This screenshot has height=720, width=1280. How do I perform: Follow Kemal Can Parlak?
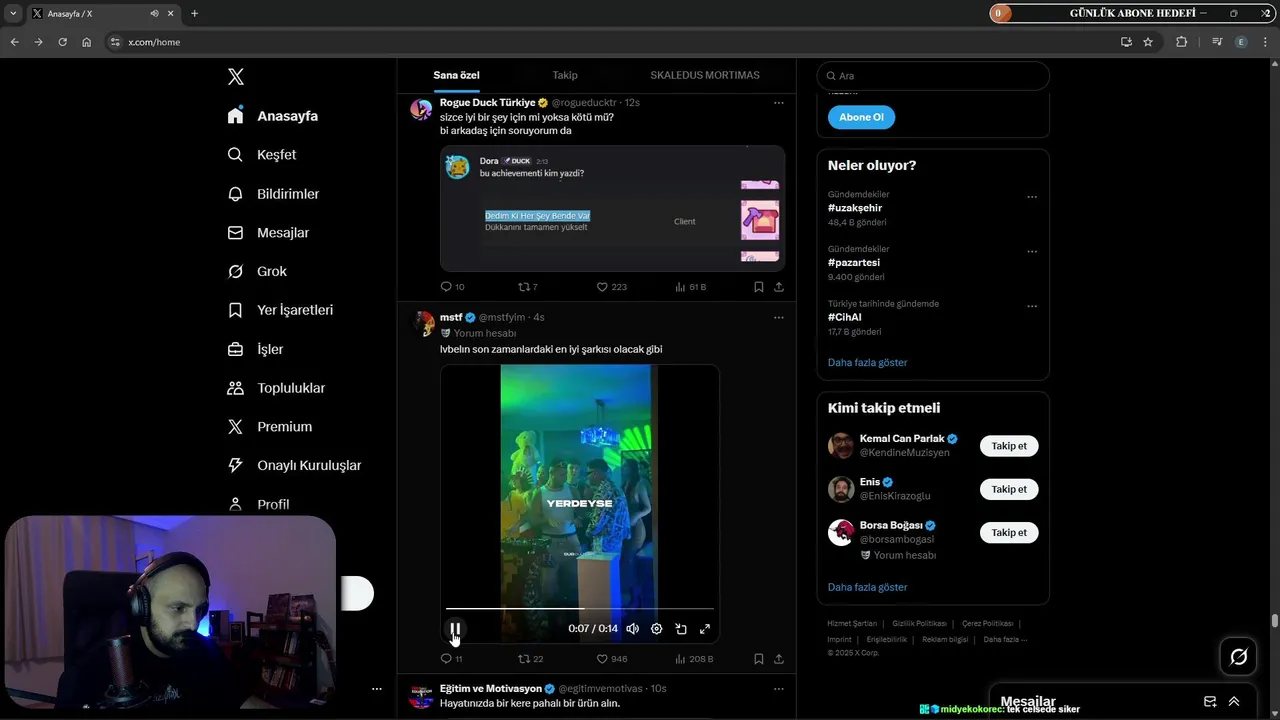(1009, 446)
